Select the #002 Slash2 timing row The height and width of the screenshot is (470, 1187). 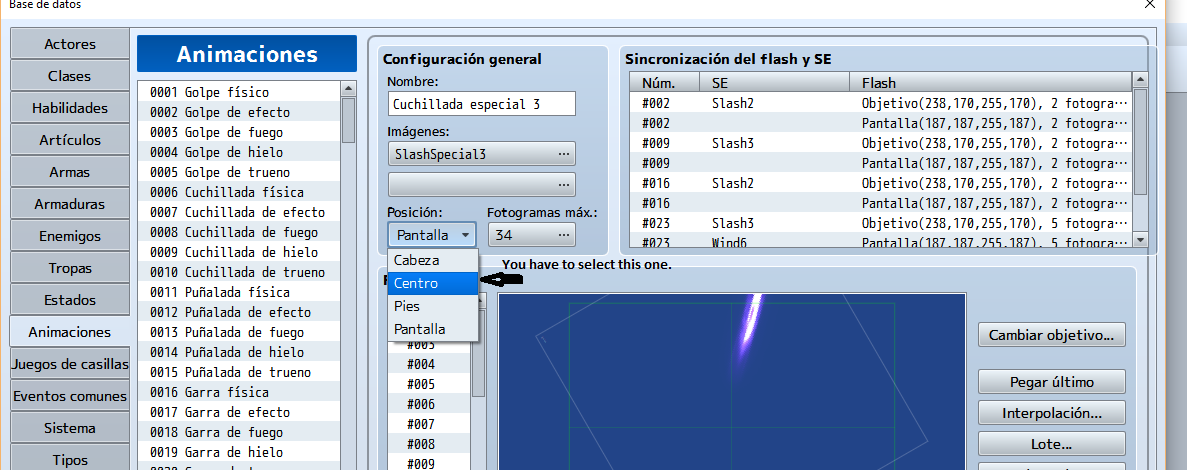pos(881,102)
